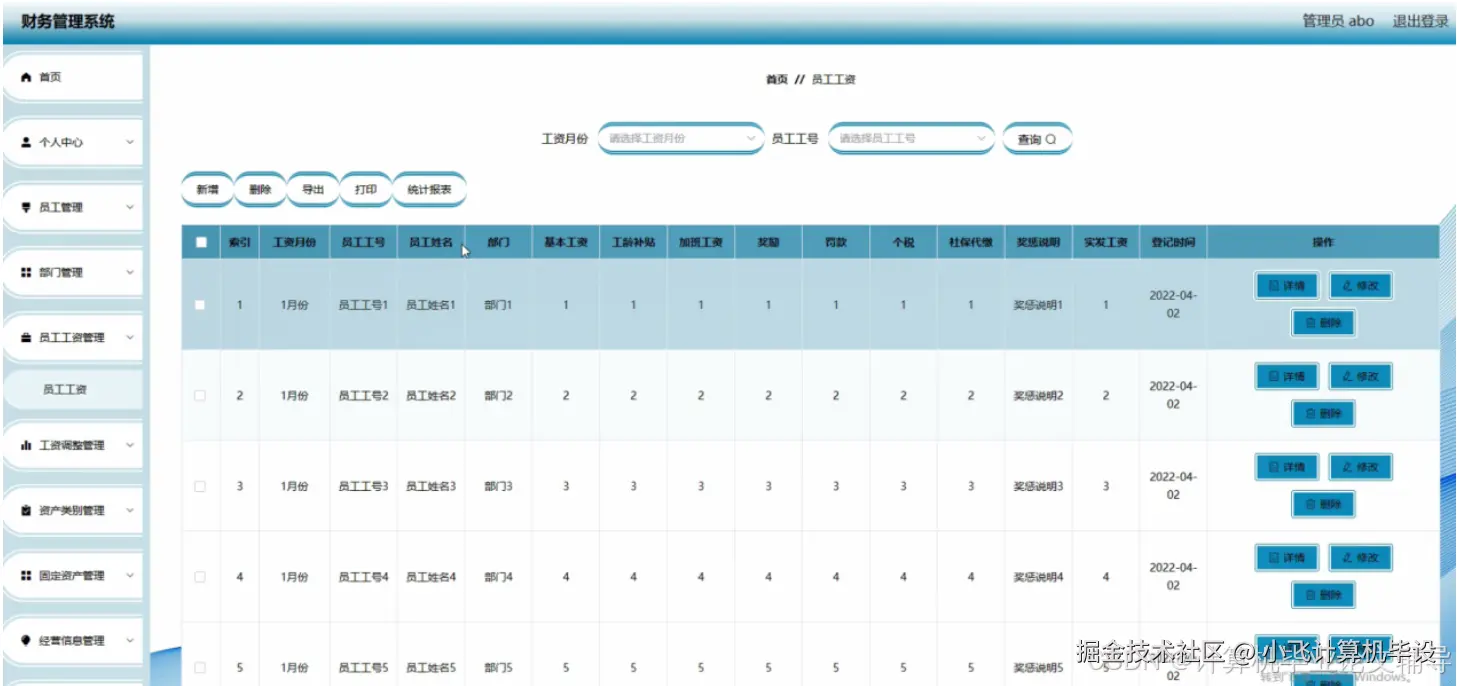Click the 导出 button

point(313,190)
